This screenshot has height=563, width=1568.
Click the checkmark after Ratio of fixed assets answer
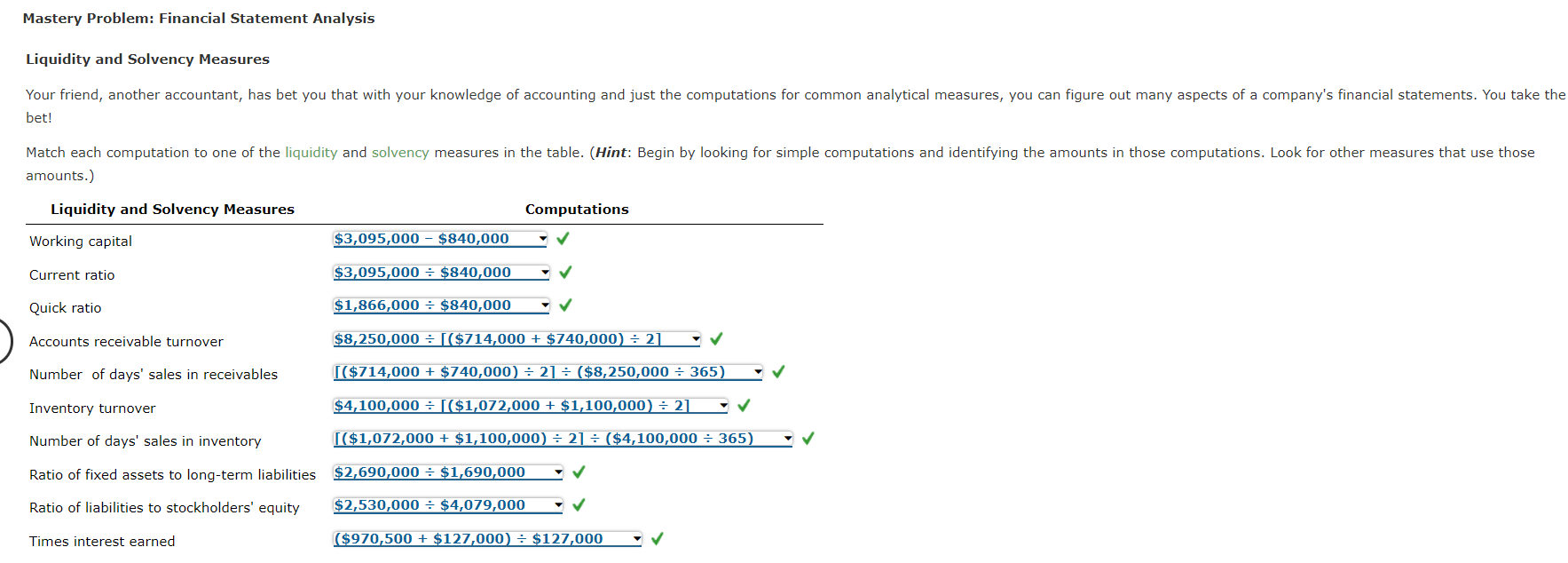click(x=578, y=472)
